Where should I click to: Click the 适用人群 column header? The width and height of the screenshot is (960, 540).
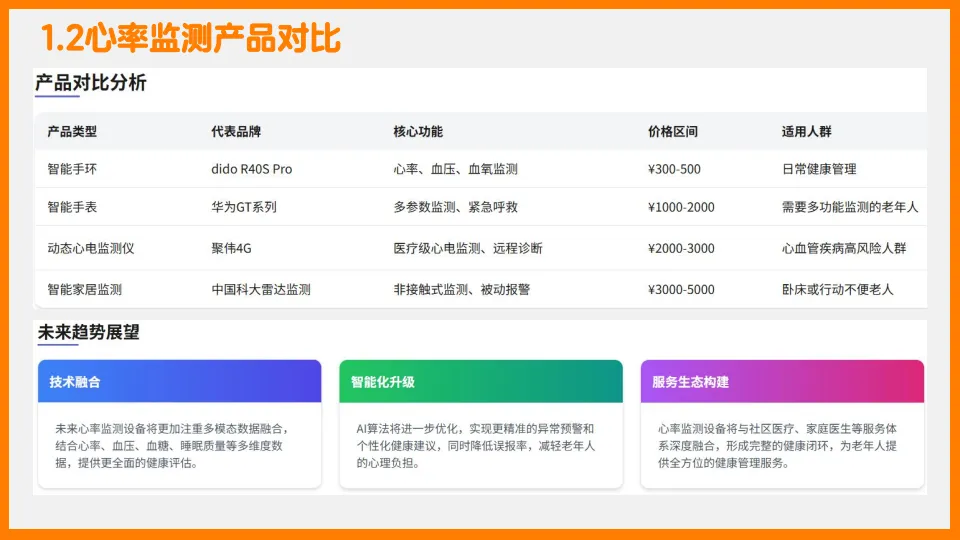(x=806, y=132)
